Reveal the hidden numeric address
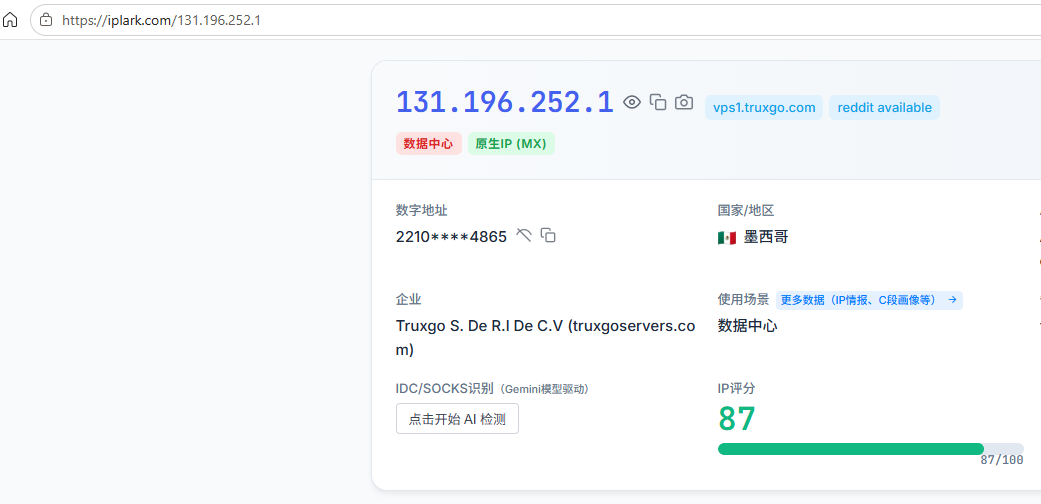Viewport: 1041px width, 504px height. (x=524, y=235)
